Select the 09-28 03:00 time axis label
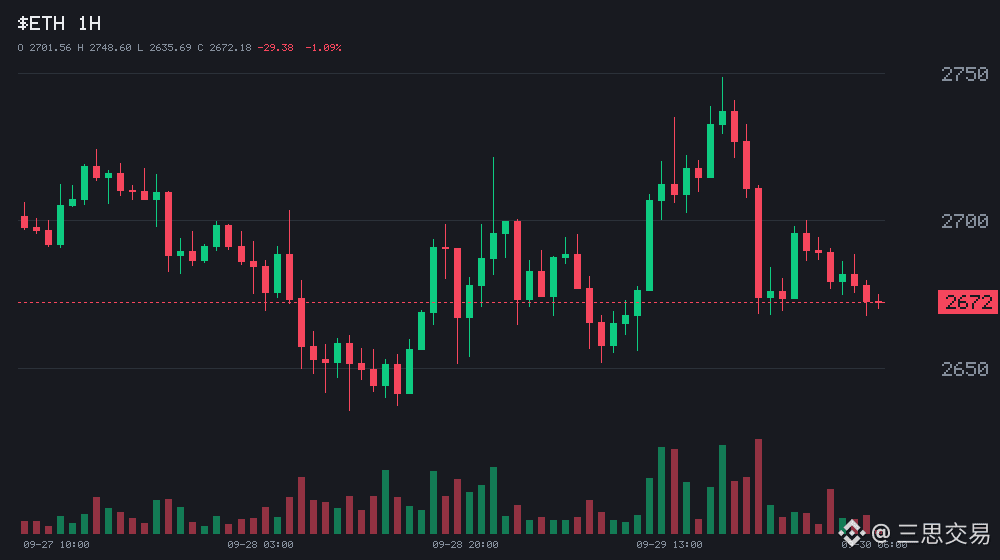1000x560 pixels. (260, 545)
